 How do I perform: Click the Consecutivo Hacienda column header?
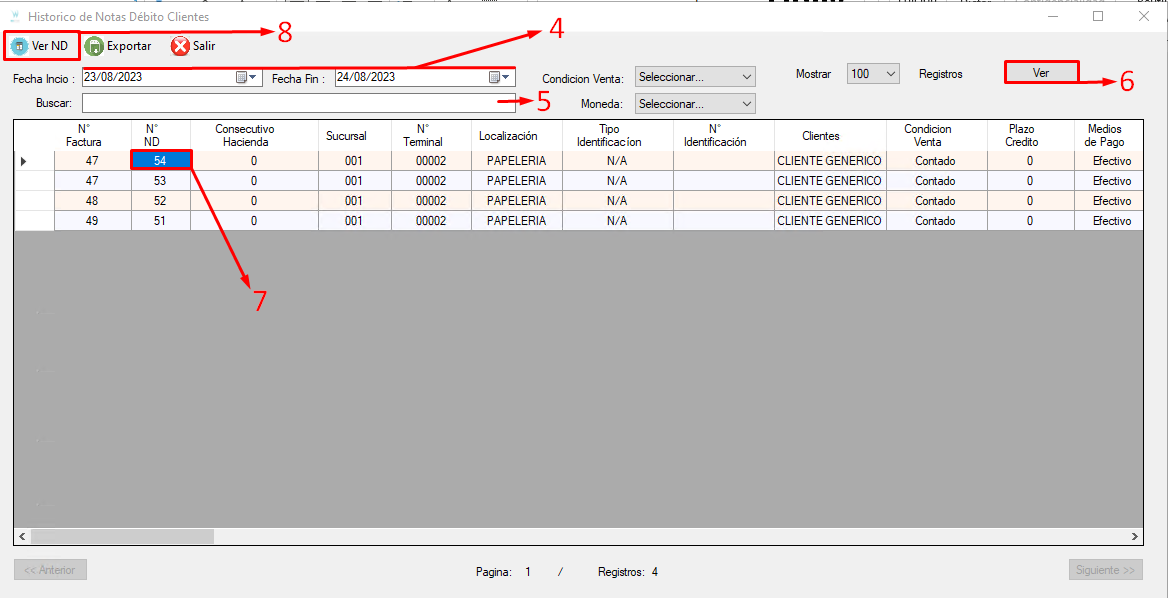tap(255, 135)
